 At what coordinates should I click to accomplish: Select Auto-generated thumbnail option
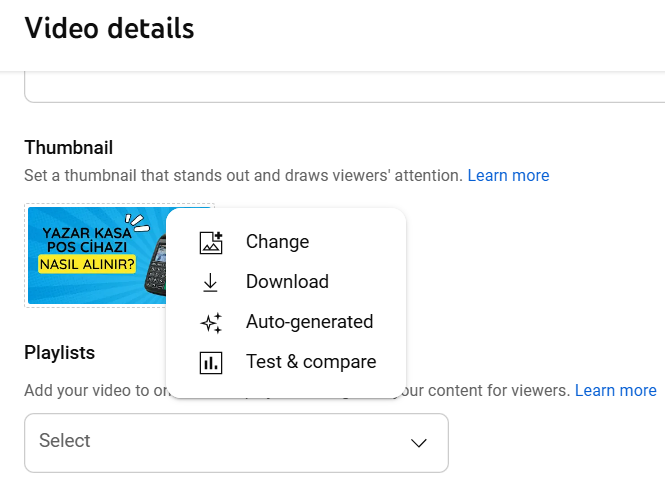286,322
